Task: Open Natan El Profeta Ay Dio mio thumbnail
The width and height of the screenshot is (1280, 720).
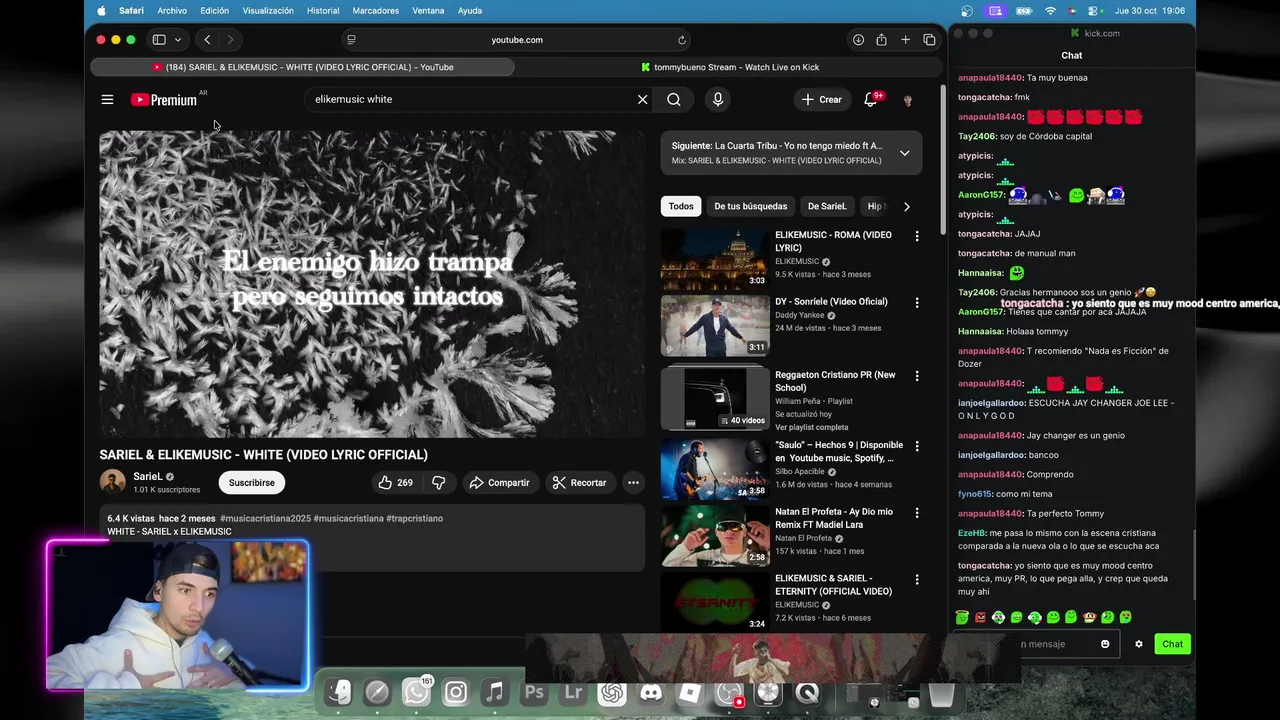Action: coord(714,535)
